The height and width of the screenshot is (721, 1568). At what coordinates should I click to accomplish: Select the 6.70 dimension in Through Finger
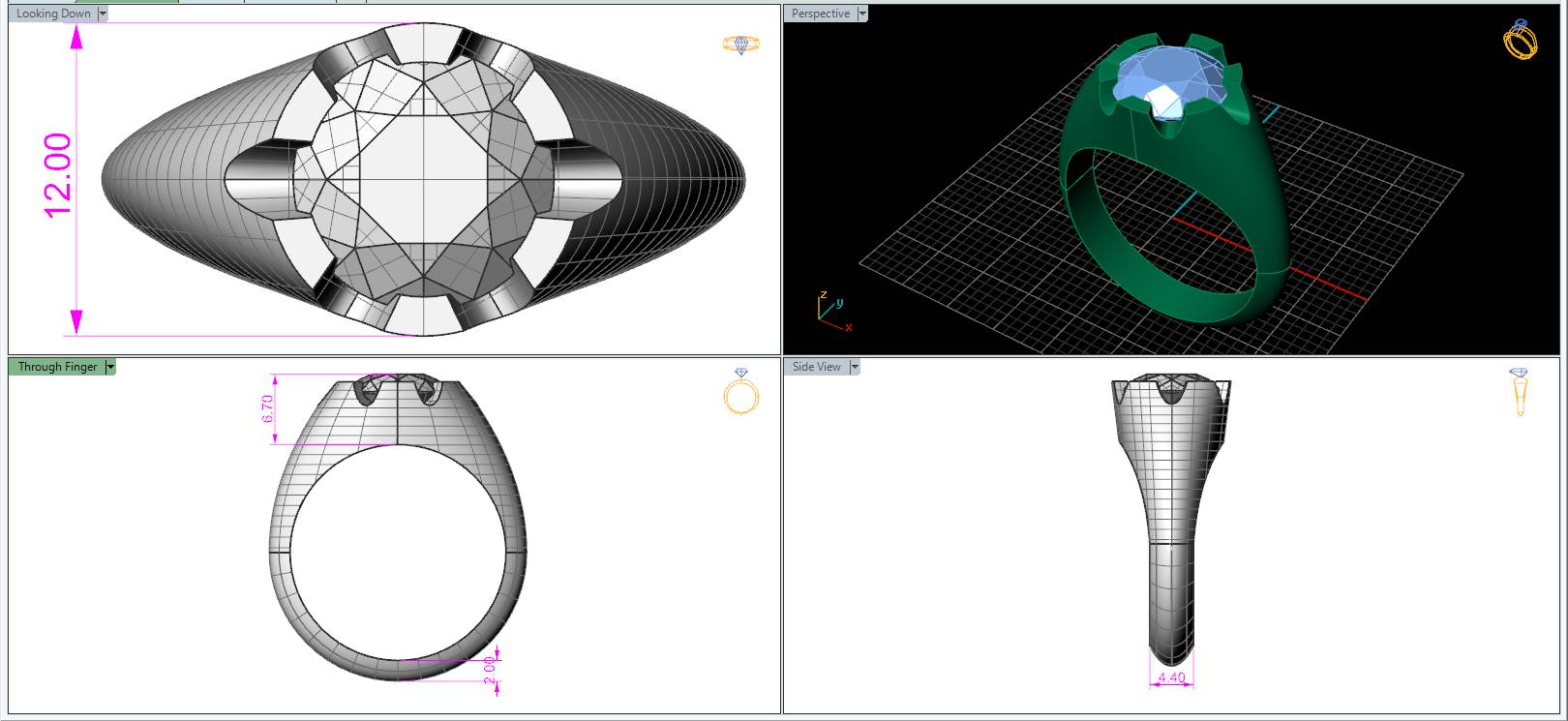pos(268,408)
